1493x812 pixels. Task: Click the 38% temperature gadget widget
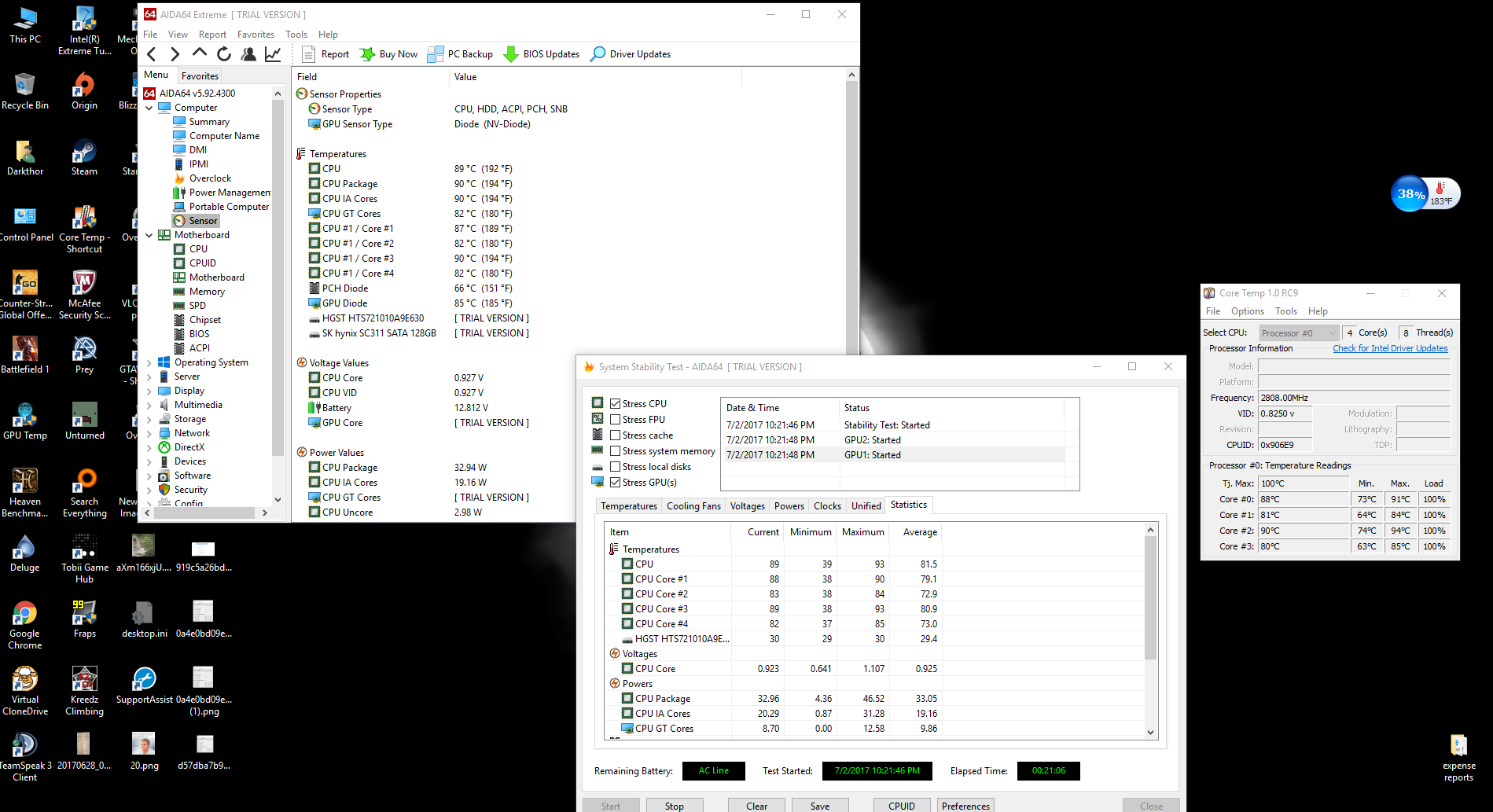pos(1425,193)
